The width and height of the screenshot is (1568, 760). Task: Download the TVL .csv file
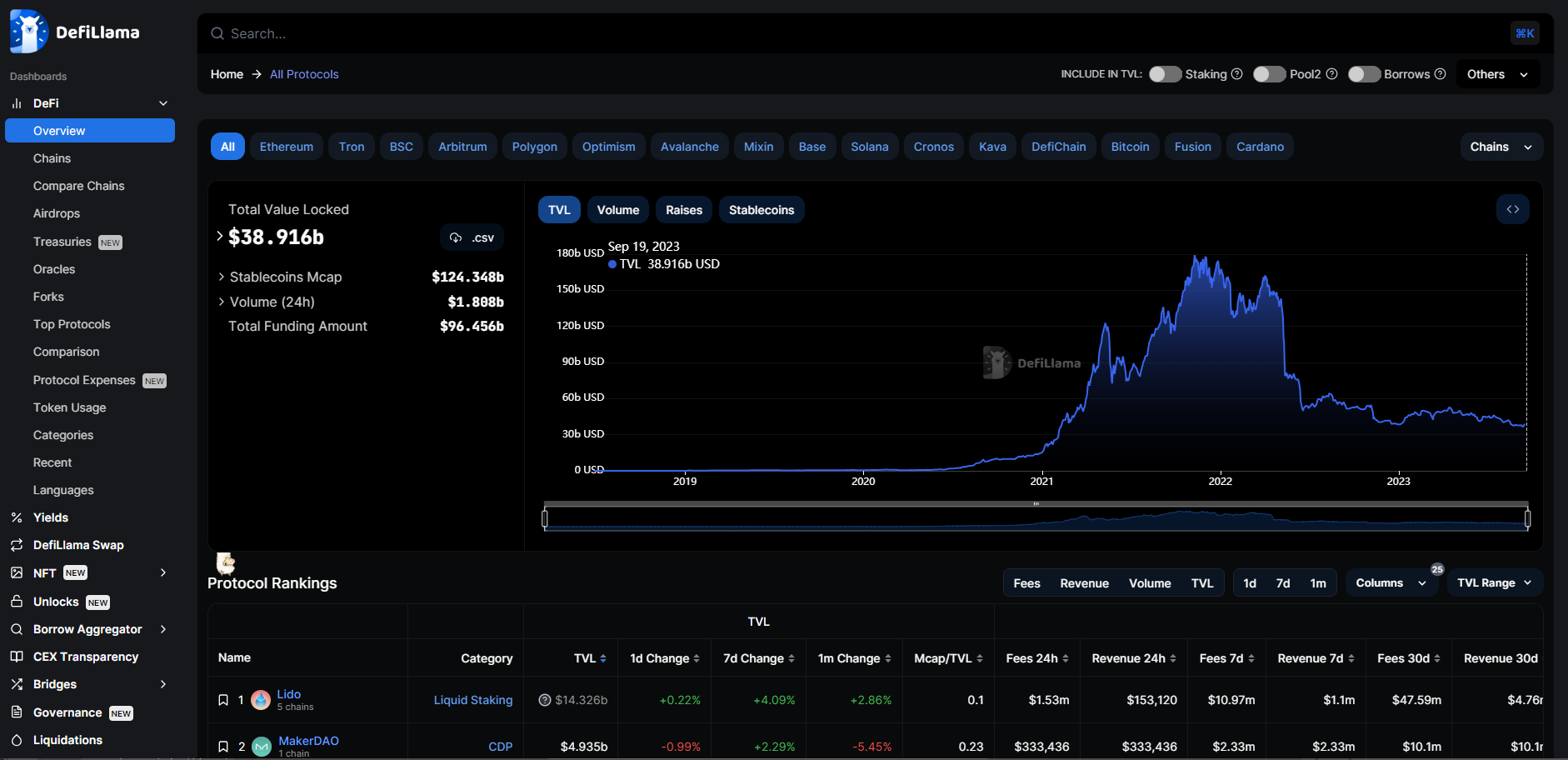pos(472,237)
